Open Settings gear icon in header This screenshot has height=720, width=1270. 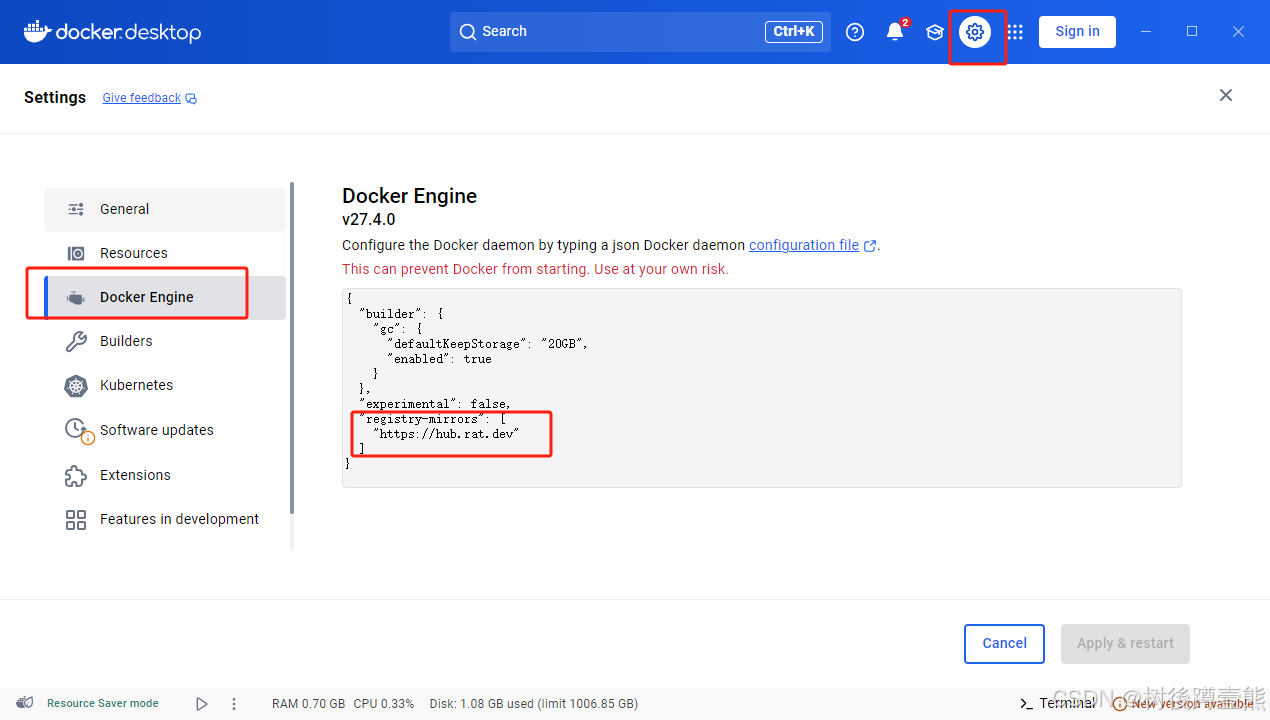[975, 32]
